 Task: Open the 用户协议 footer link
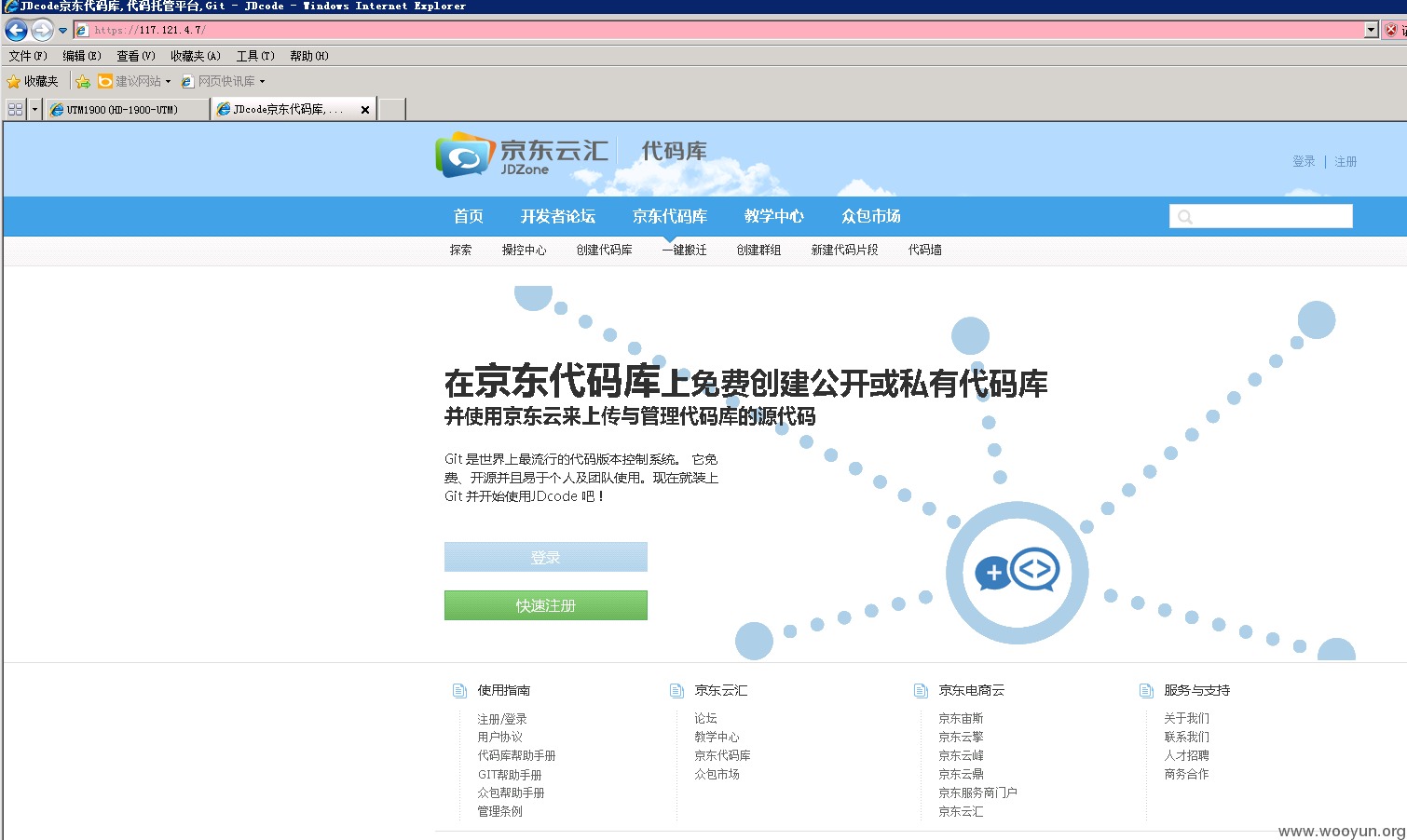pos(499,737)
